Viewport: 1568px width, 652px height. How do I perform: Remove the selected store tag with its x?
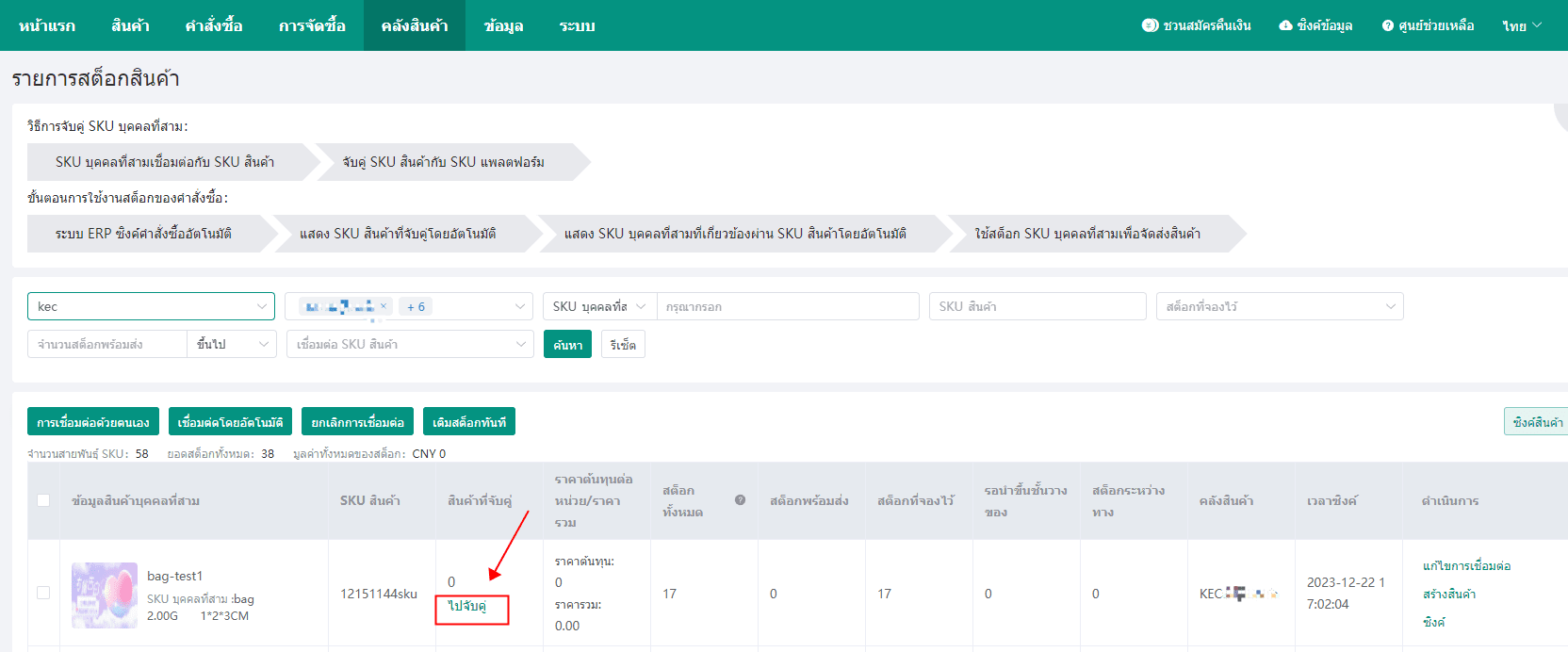pos(384,306)
